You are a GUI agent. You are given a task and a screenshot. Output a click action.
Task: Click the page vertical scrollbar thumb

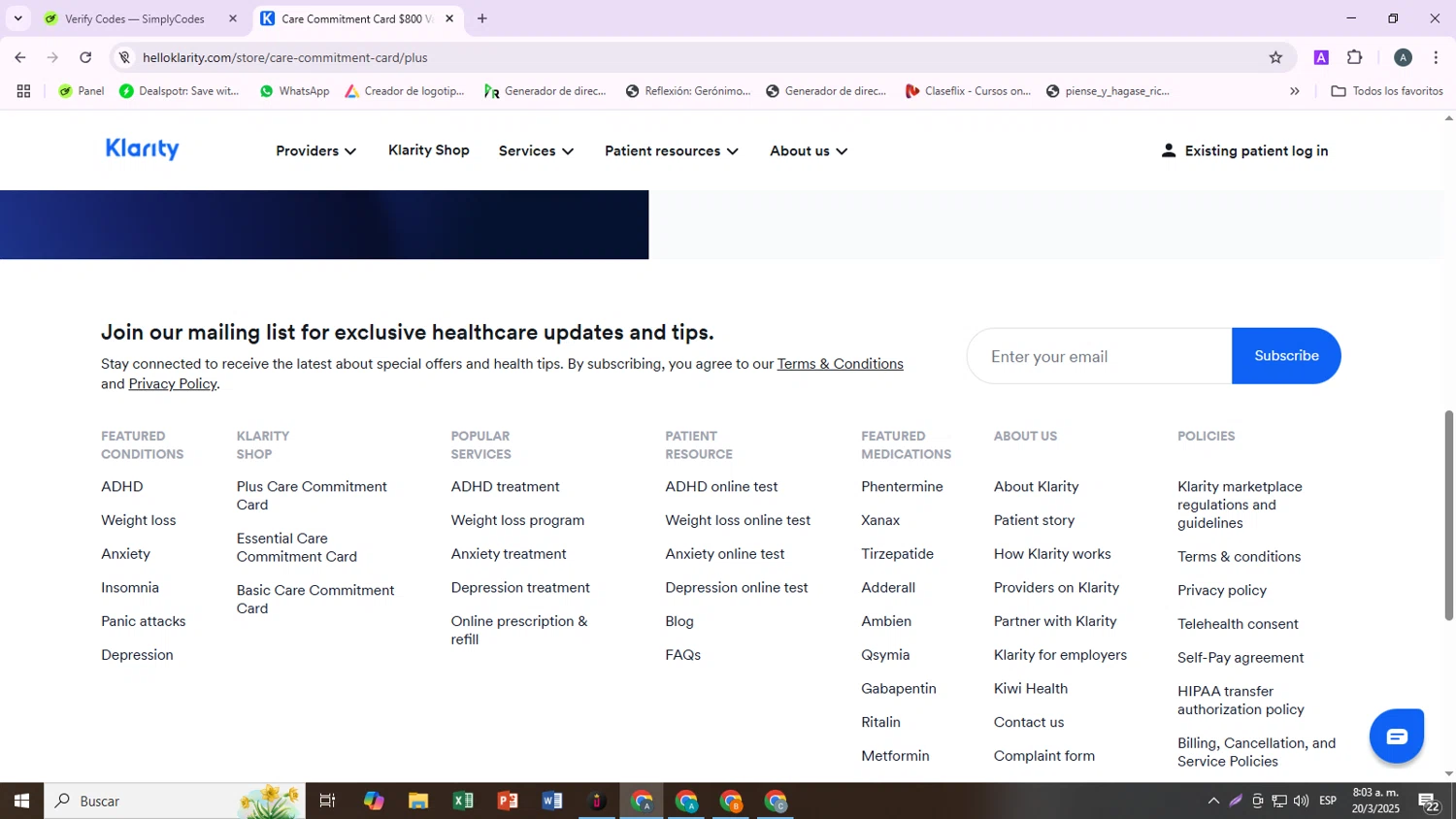point(1448,515)
